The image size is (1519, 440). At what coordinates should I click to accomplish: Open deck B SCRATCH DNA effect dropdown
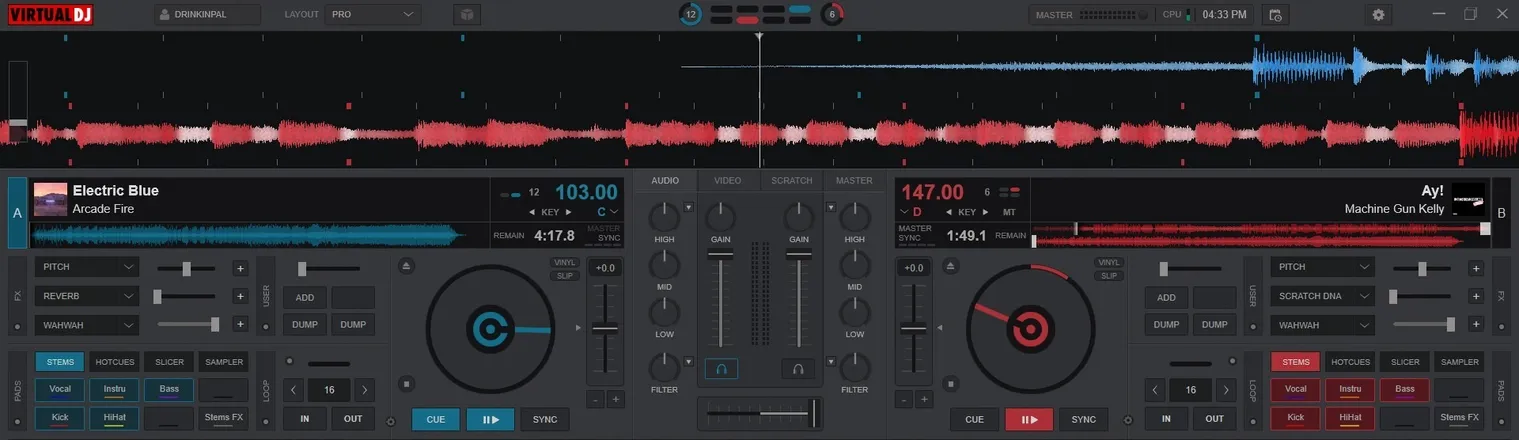(x=1322, y=296)
